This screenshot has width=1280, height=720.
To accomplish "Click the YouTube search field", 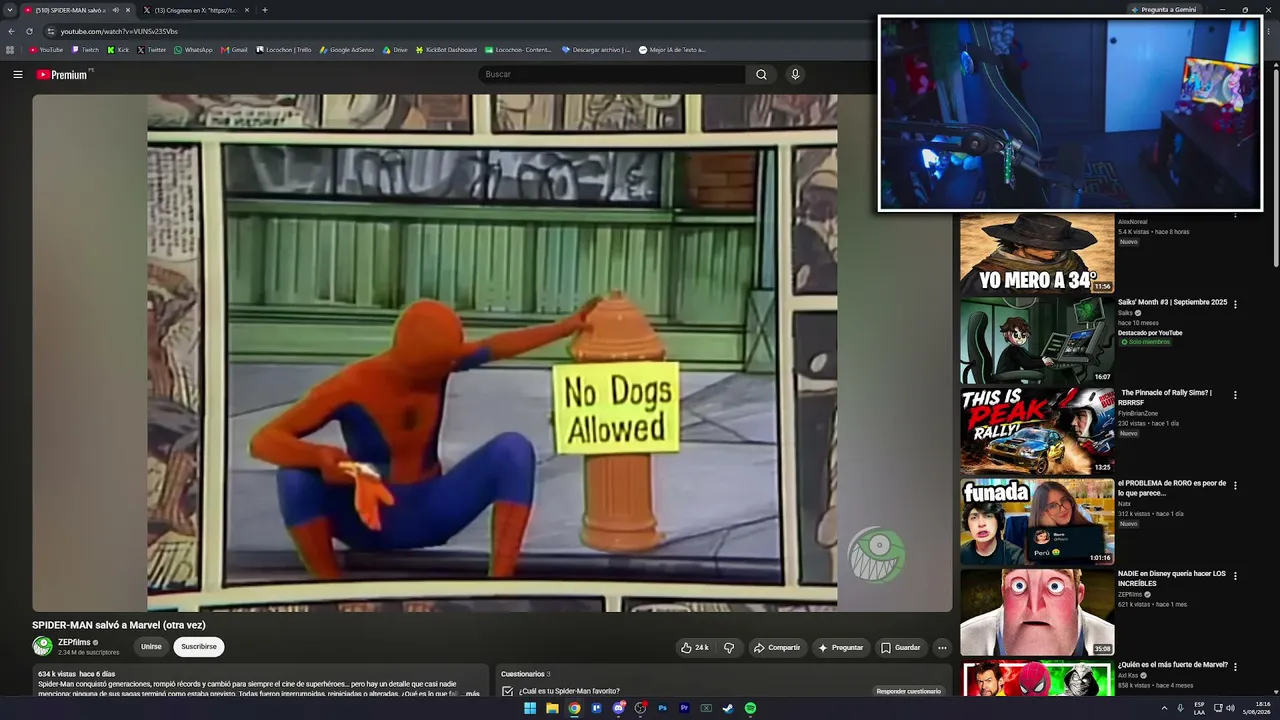I will [x=612, y=74].
